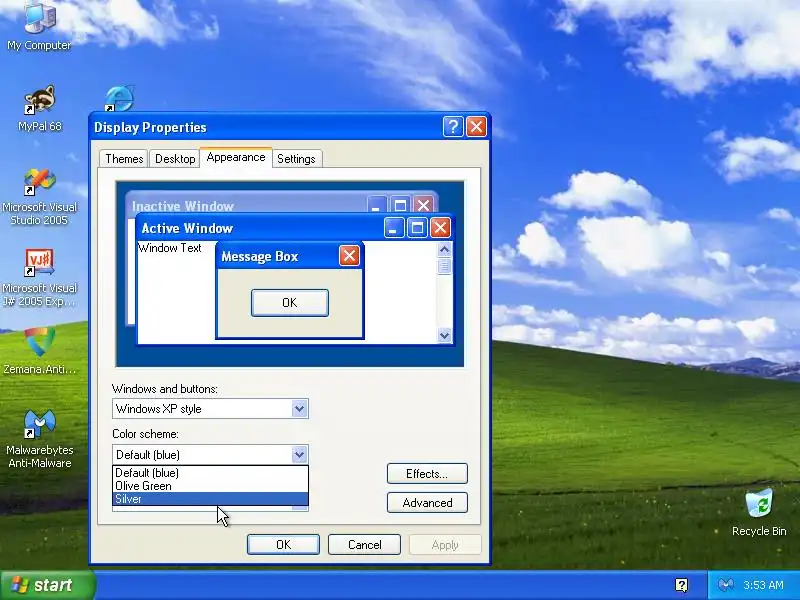Cancel the Display Properties dialog
The width and height of the screenshot is (800, 600).
(x=364, y=544)
